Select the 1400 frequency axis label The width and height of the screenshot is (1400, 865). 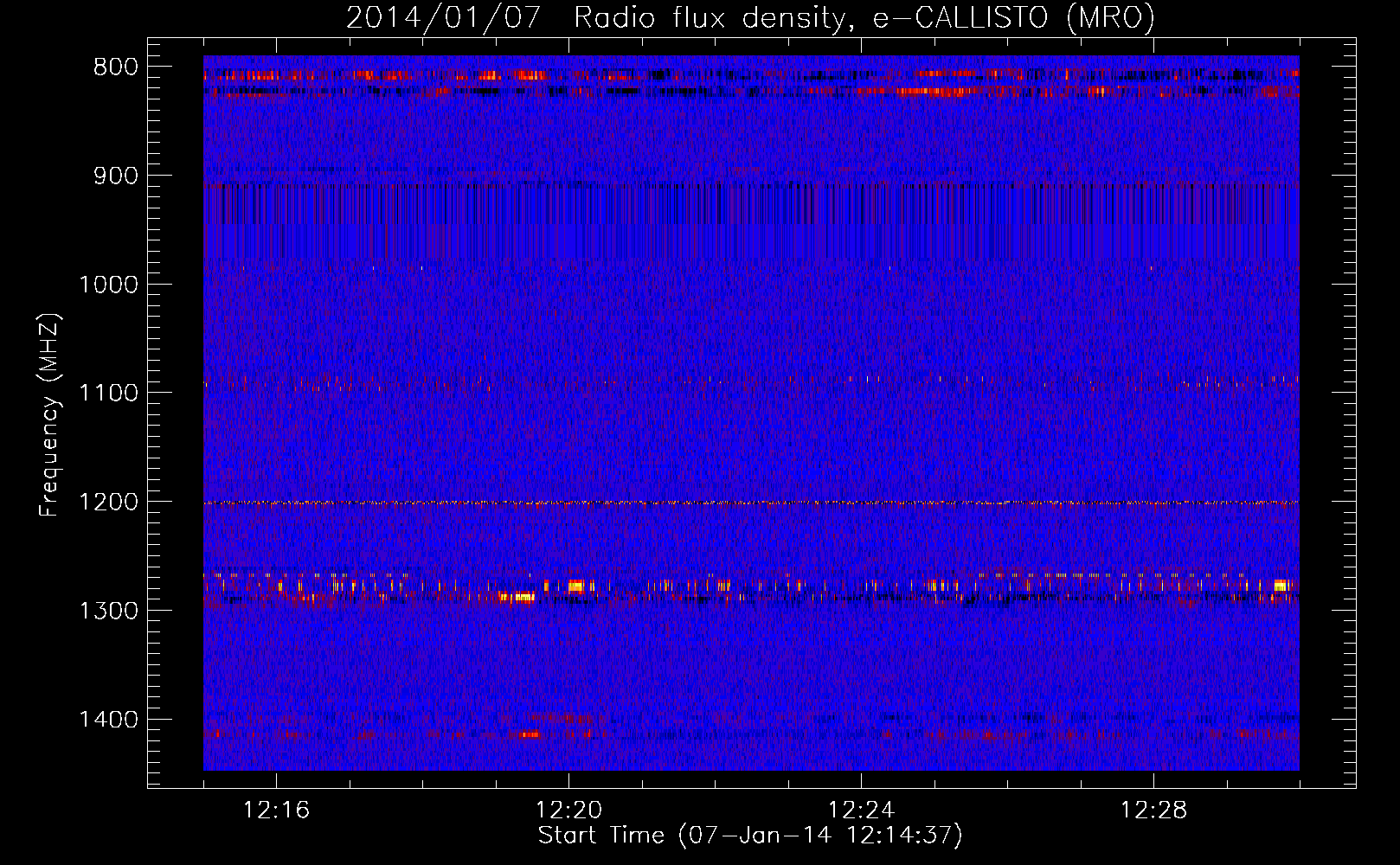pyautogui.click(x=108, y=720)
